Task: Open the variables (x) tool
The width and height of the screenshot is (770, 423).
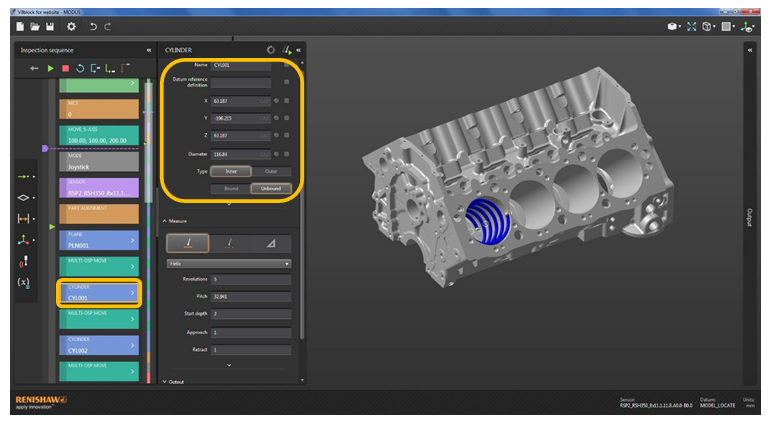Action: point(23,283)
